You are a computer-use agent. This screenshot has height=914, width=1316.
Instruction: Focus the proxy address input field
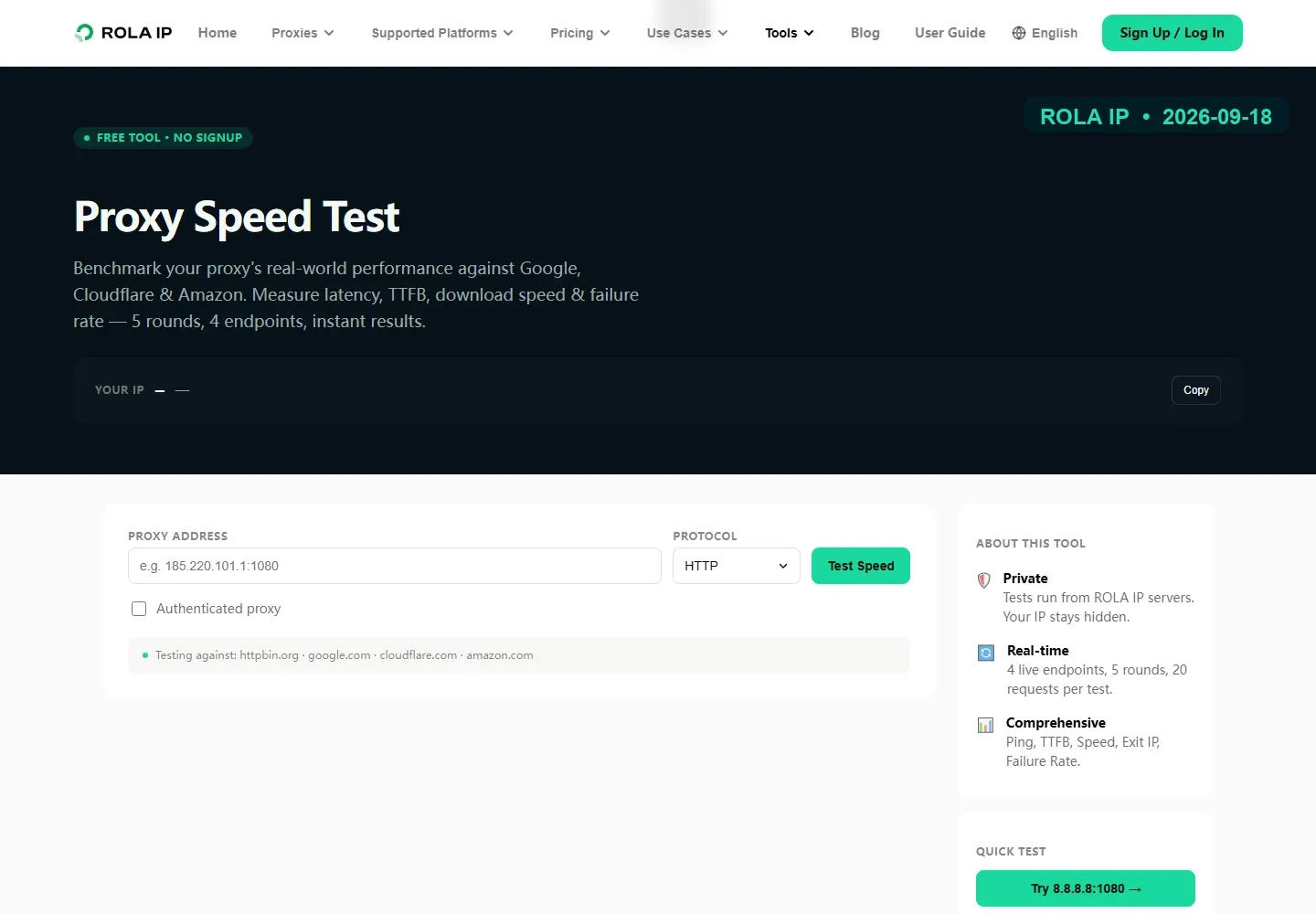pyautogui.click(x=395, y=566)
